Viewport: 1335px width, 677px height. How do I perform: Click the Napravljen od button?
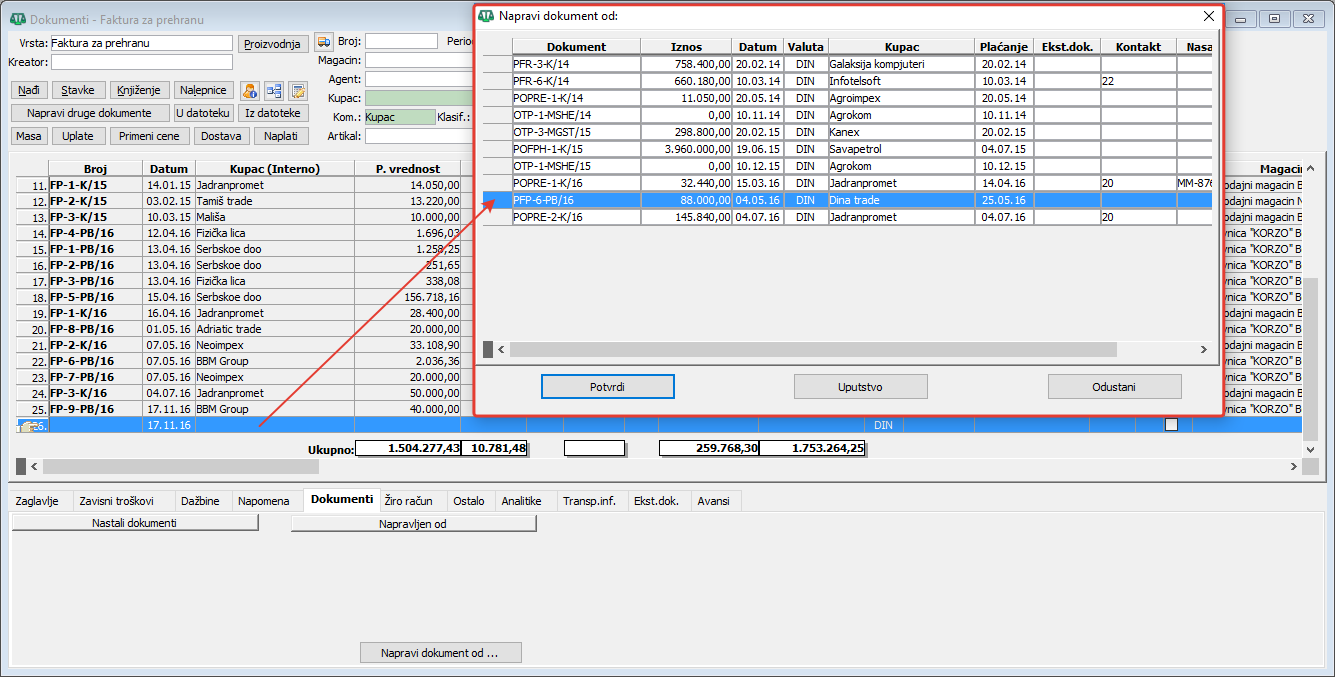pos(413,523)
